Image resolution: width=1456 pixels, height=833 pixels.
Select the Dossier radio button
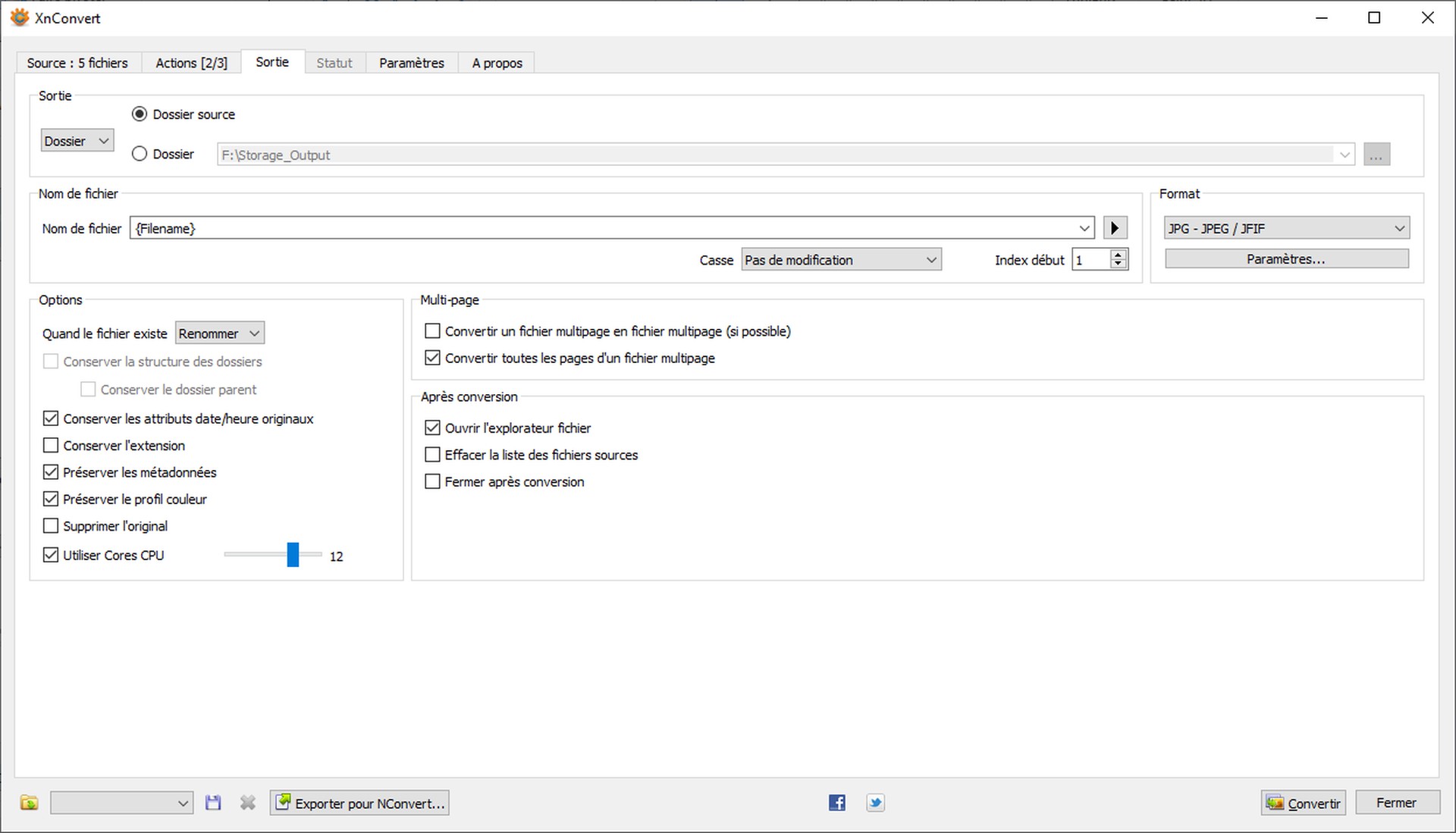coord(140,154)
